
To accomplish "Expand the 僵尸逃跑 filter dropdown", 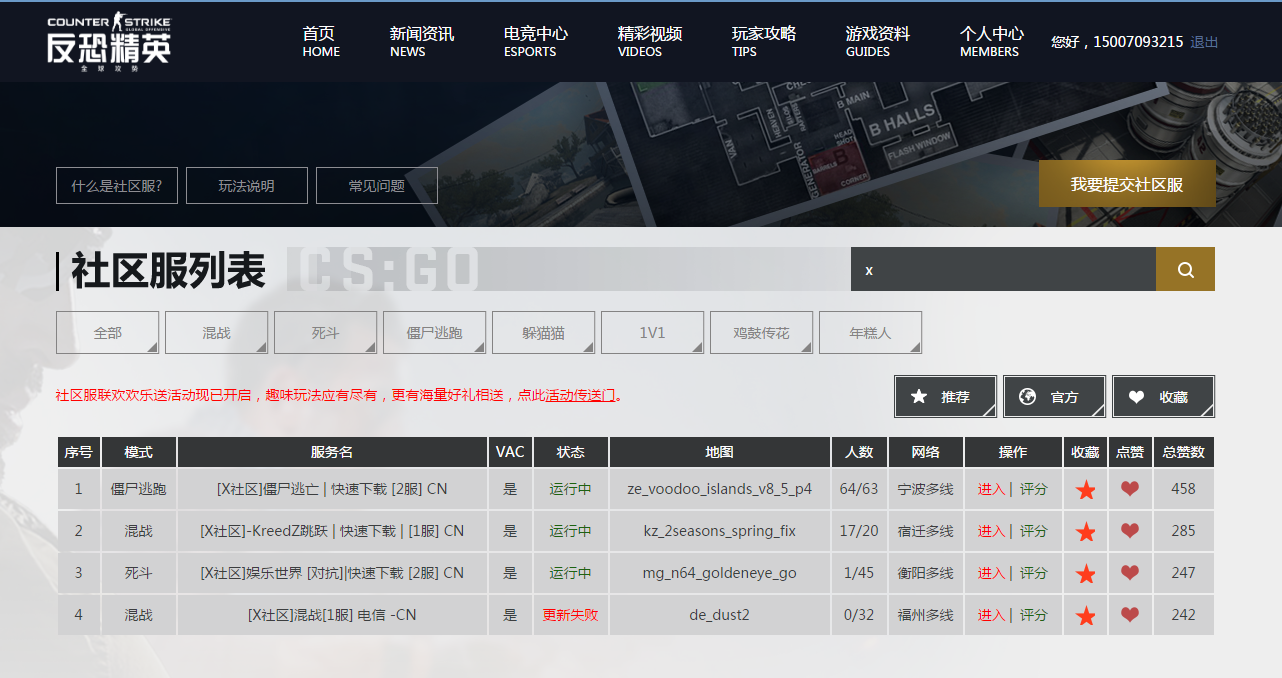I will (x=434, y=332).
